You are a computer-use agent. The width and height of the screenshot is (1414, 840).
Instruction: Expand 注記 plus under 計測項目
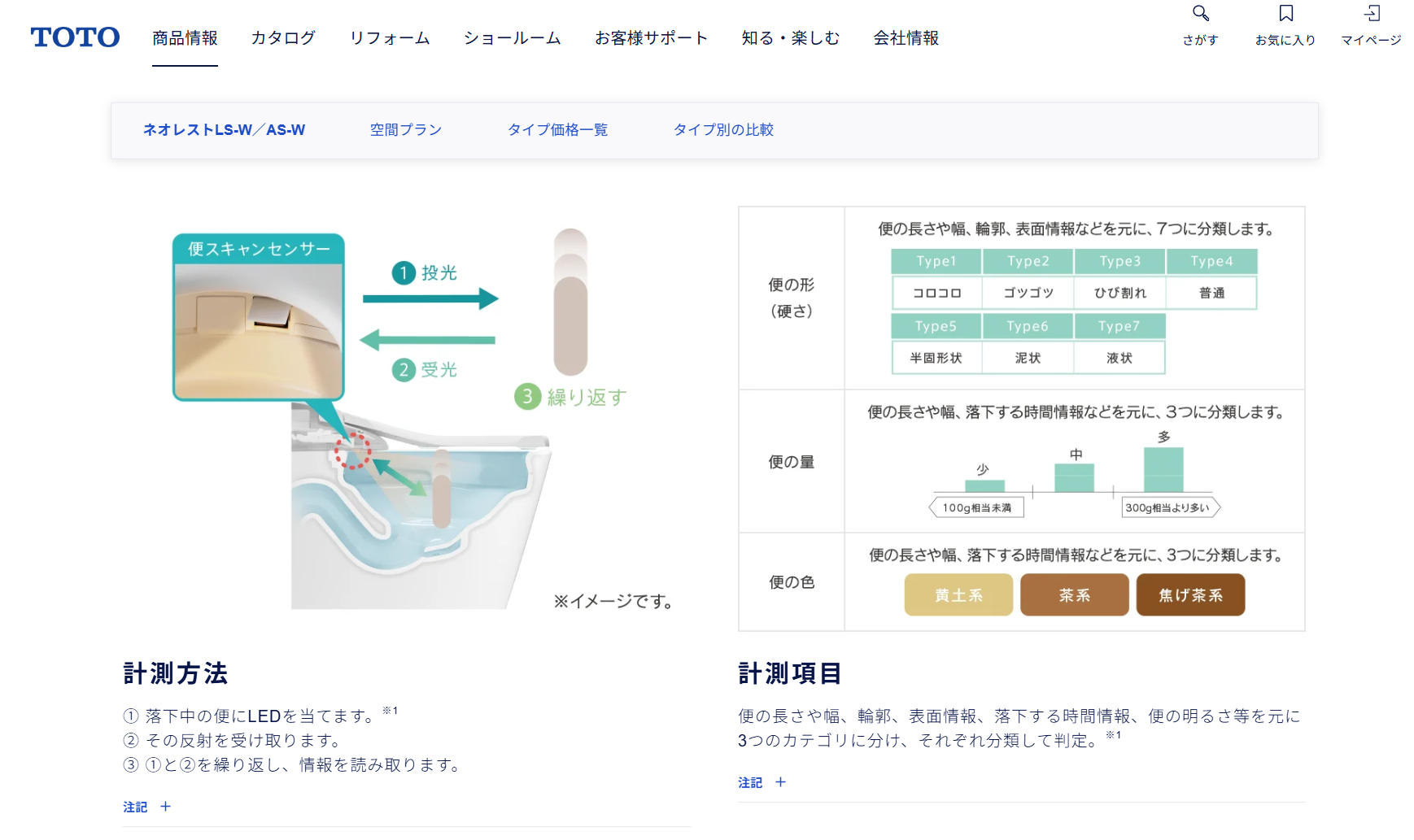[x=780, y=782]
